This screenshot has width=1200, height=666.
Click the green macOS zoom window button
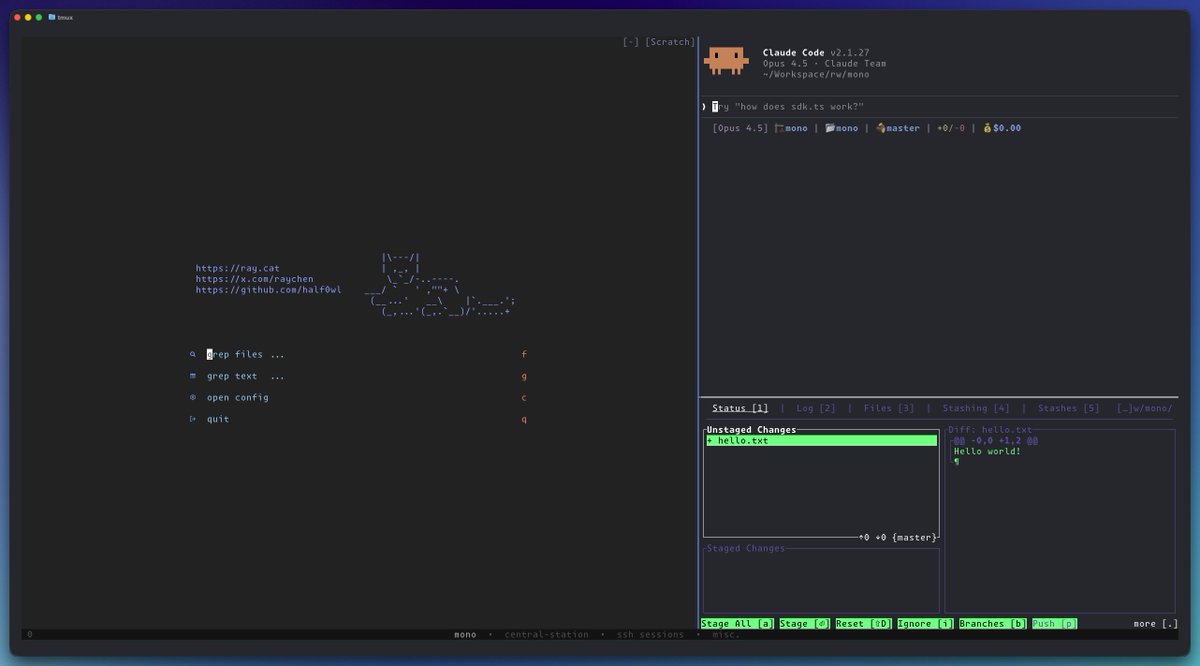(x=39, y=17)
